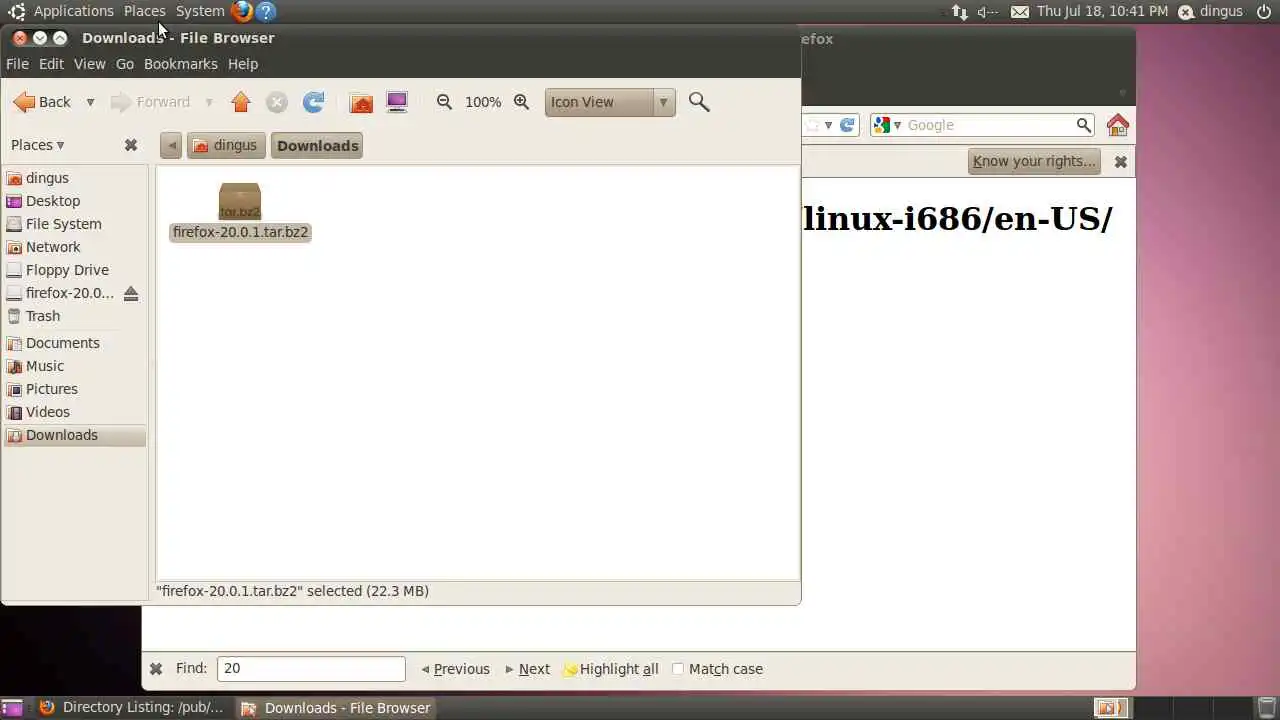Click the blue Help launcher icon
The width and height of the screenshot is (1280, 720).
coord(265,11)
